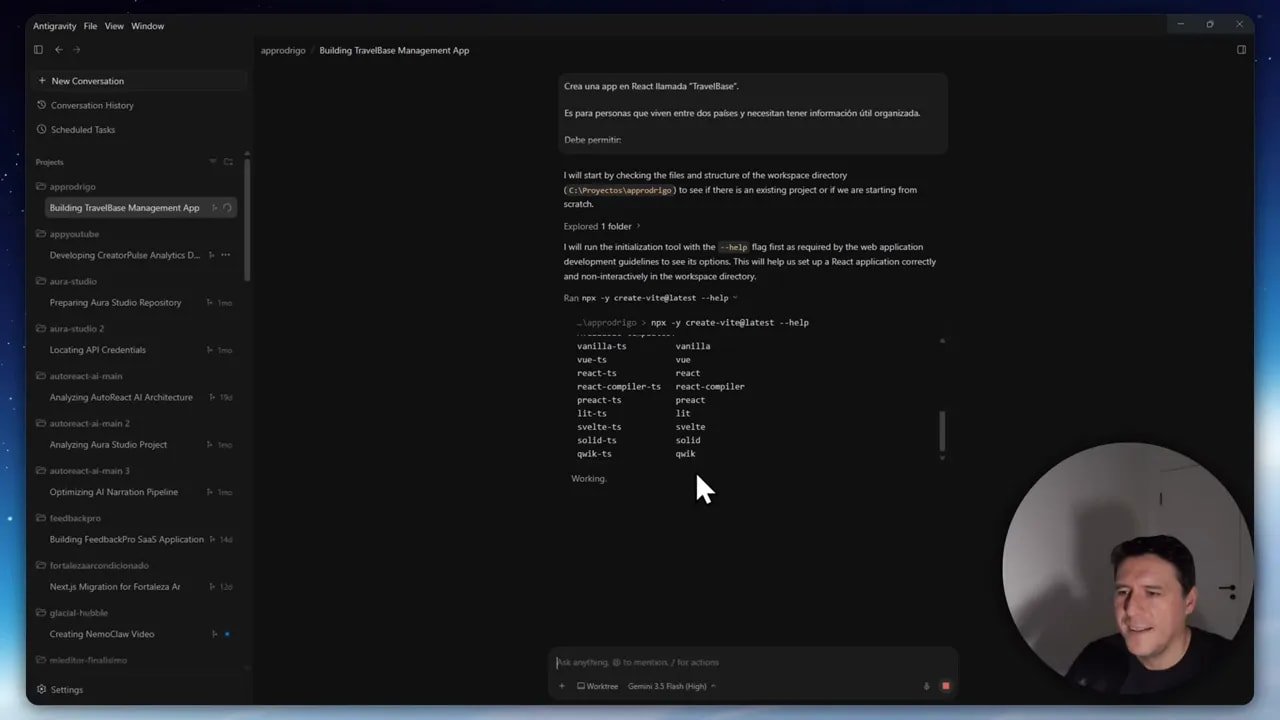This screenshot has height=720, width=1280.
Task: Open the more options dots on CreatorPulse row
Action: coord(225,255)
